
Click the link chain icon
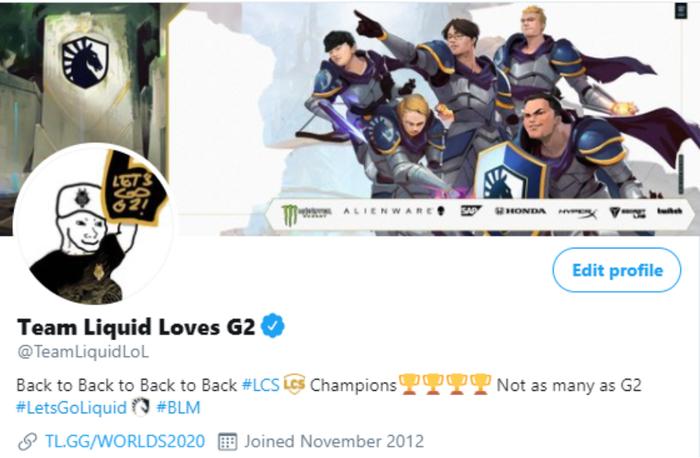click(x=27, y=441)
